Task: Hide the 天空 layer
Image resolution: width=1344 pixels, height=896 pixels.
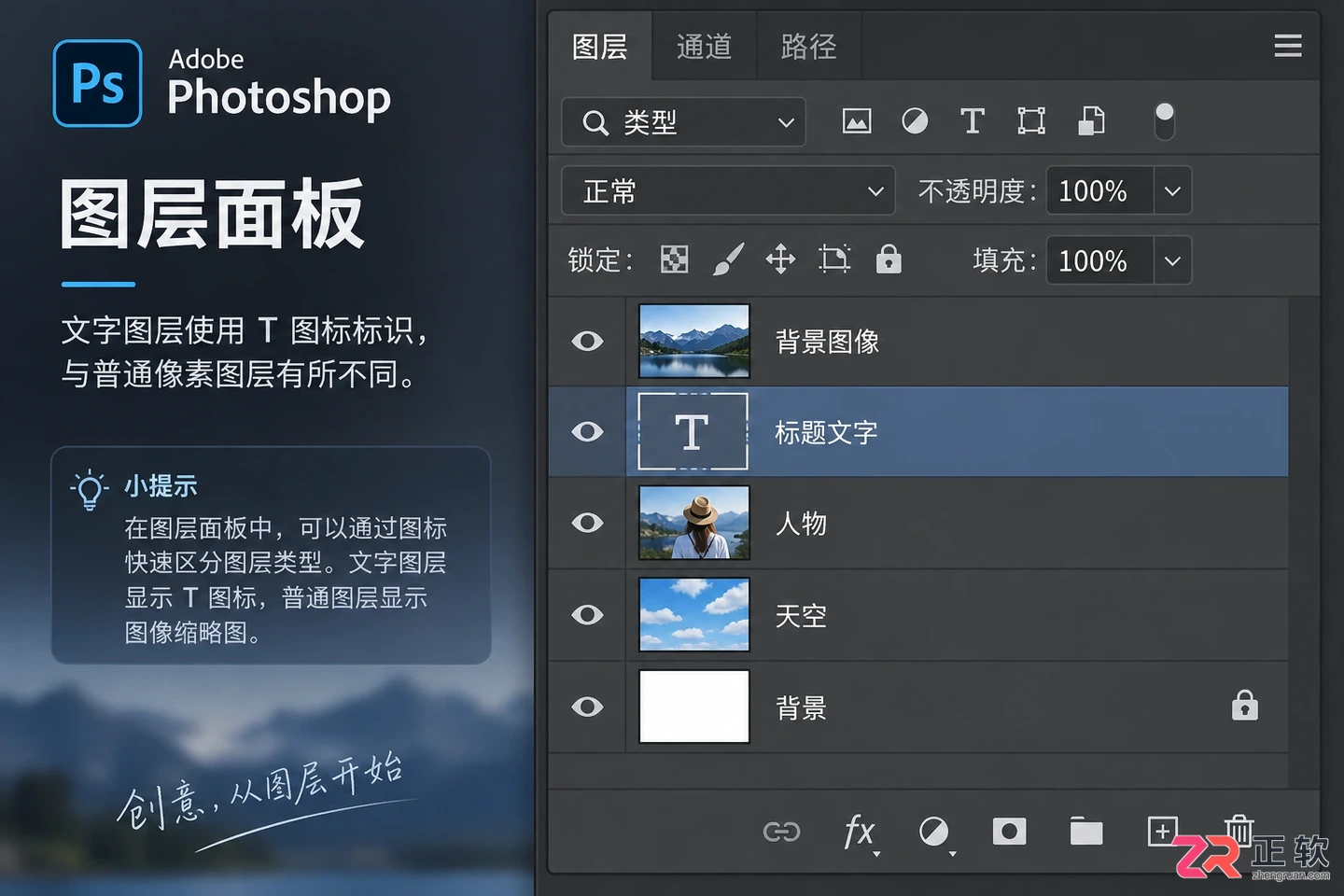Action: tap(587, 615)
